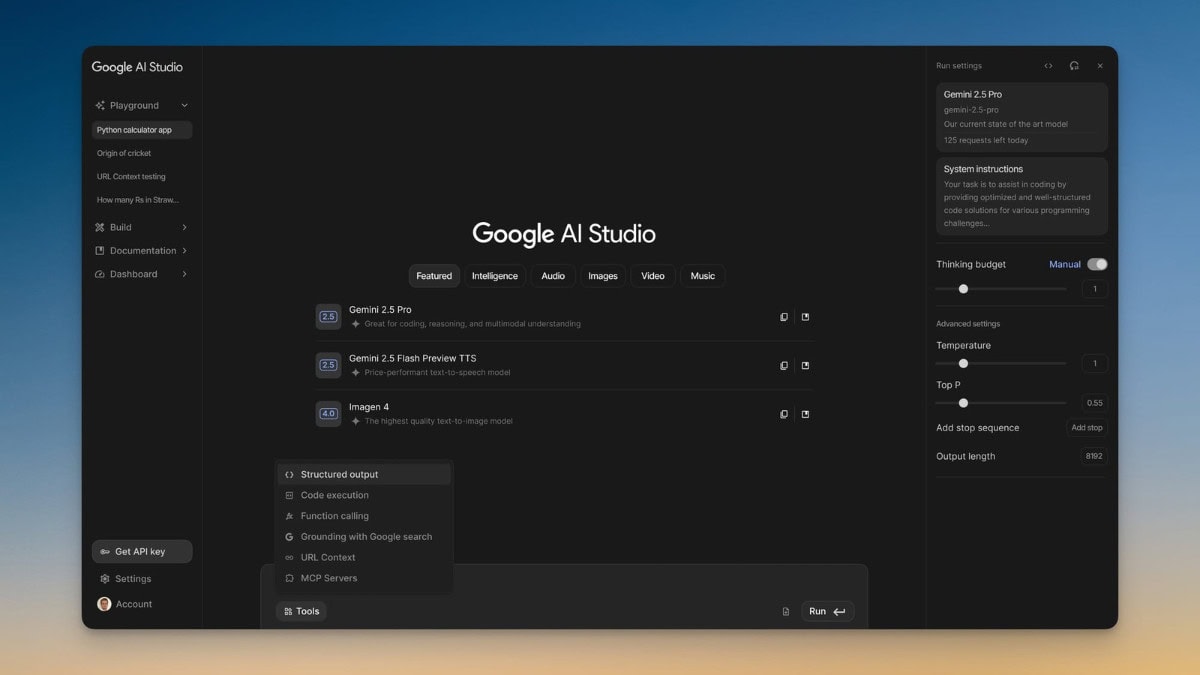The image size is (1200, 675).
Task: Click the Documentation book icon
Action: [x=100, y=251]
